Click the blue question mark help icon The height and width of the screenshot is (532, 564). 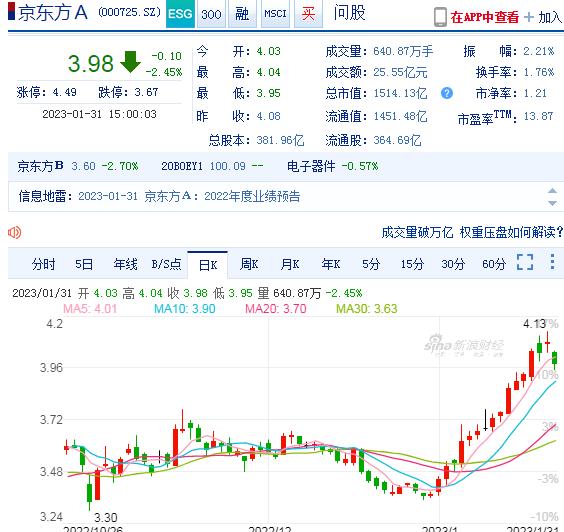coord(447,93)
